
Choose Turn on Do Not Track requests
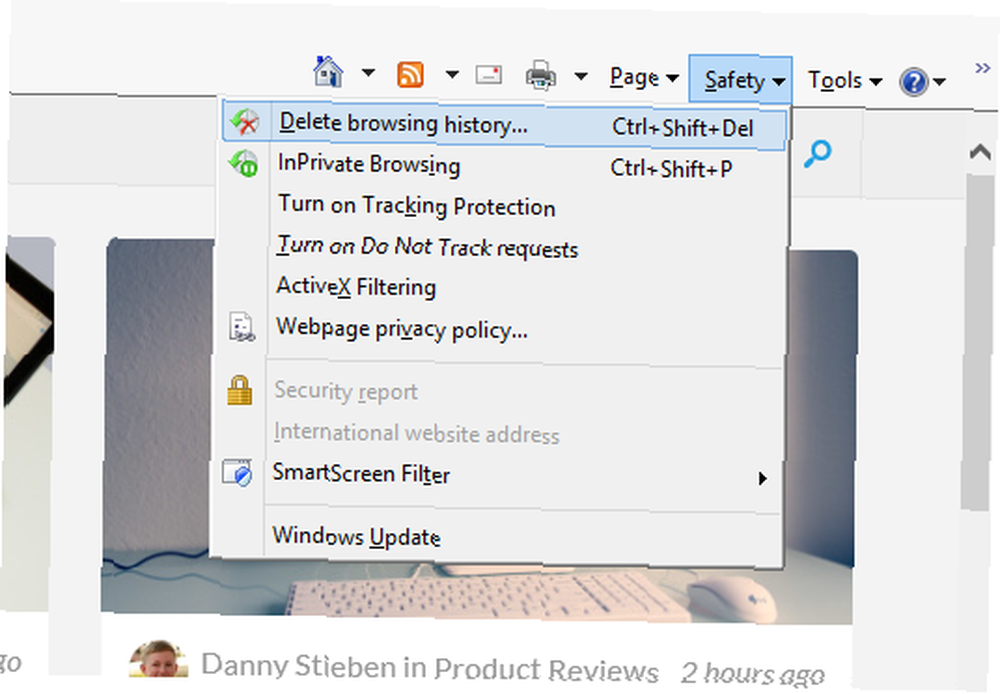pos(427,247)
